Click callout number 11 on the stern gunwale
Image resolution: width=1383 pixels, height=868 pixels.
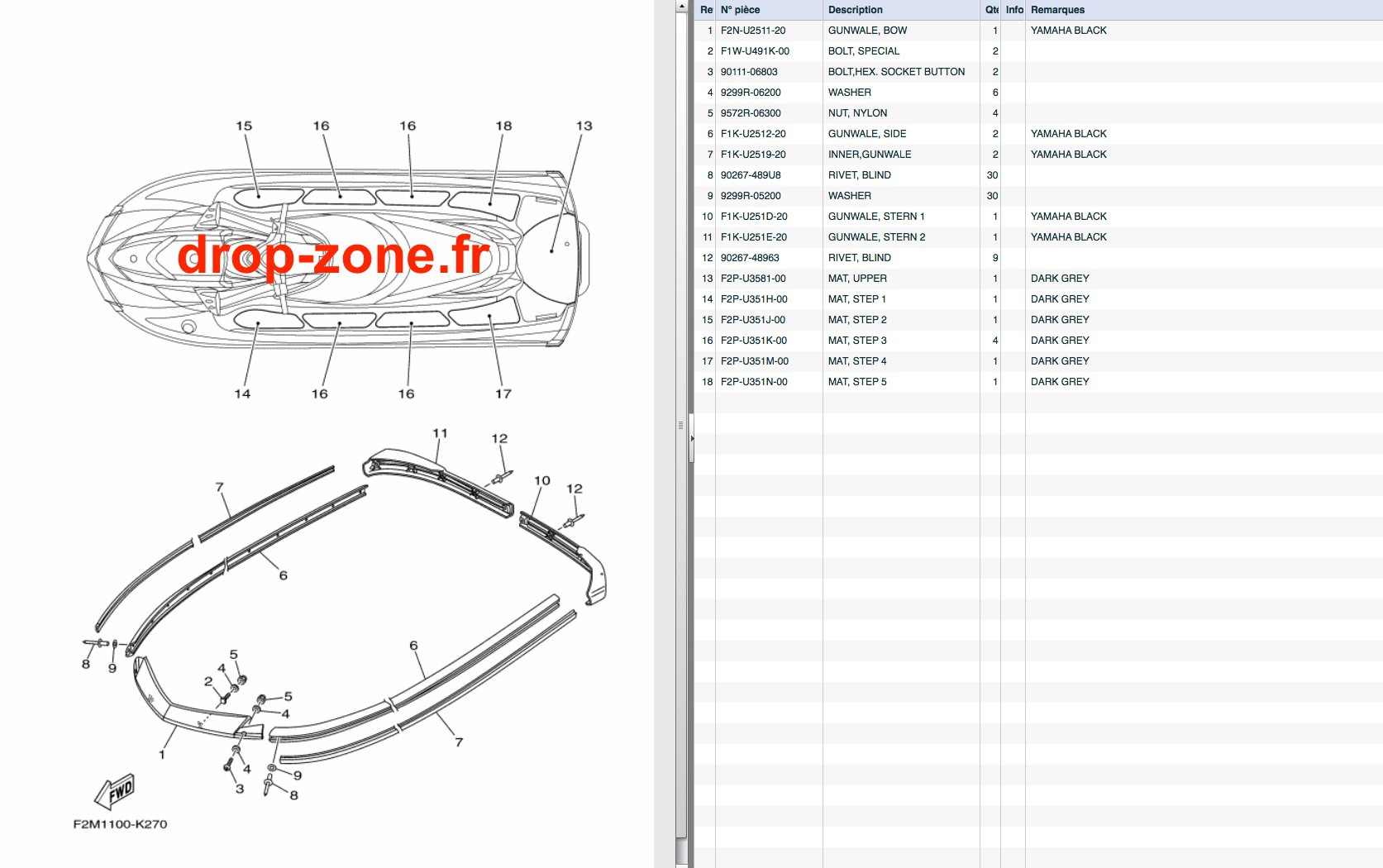440,433
